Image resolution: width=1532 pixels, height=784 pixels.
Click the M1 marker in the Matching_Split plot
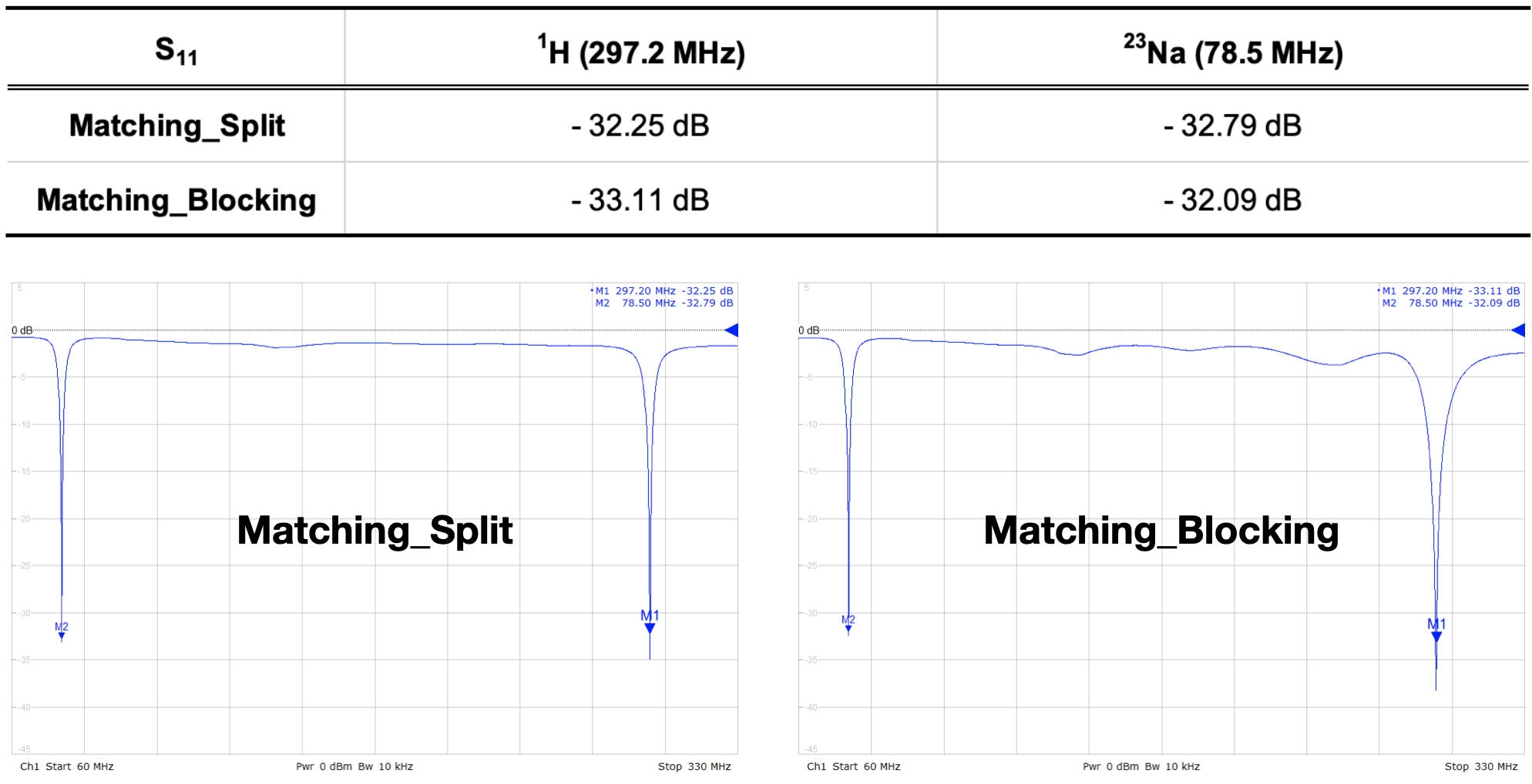650,622
